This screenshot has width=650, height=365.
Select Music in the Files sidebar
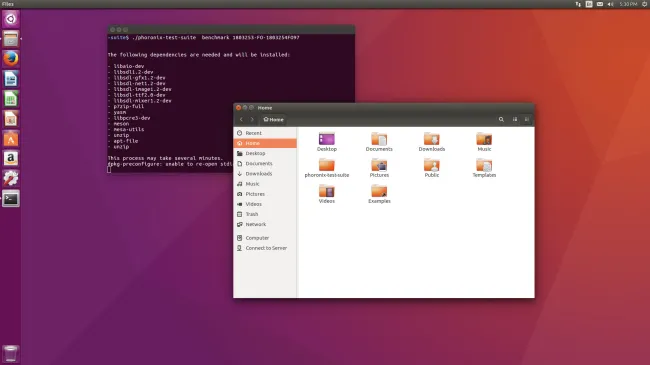265,184
